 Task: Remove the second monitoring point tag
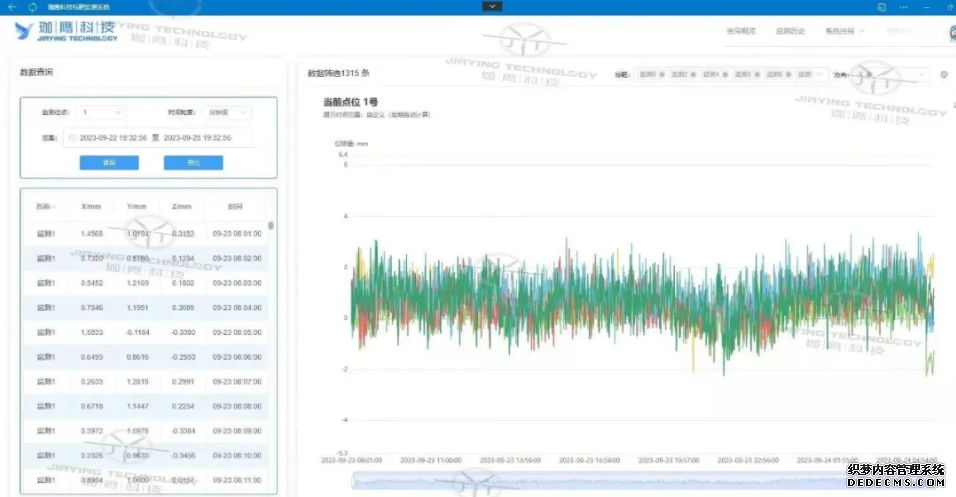pyautogui.click(x=695, y=75)
